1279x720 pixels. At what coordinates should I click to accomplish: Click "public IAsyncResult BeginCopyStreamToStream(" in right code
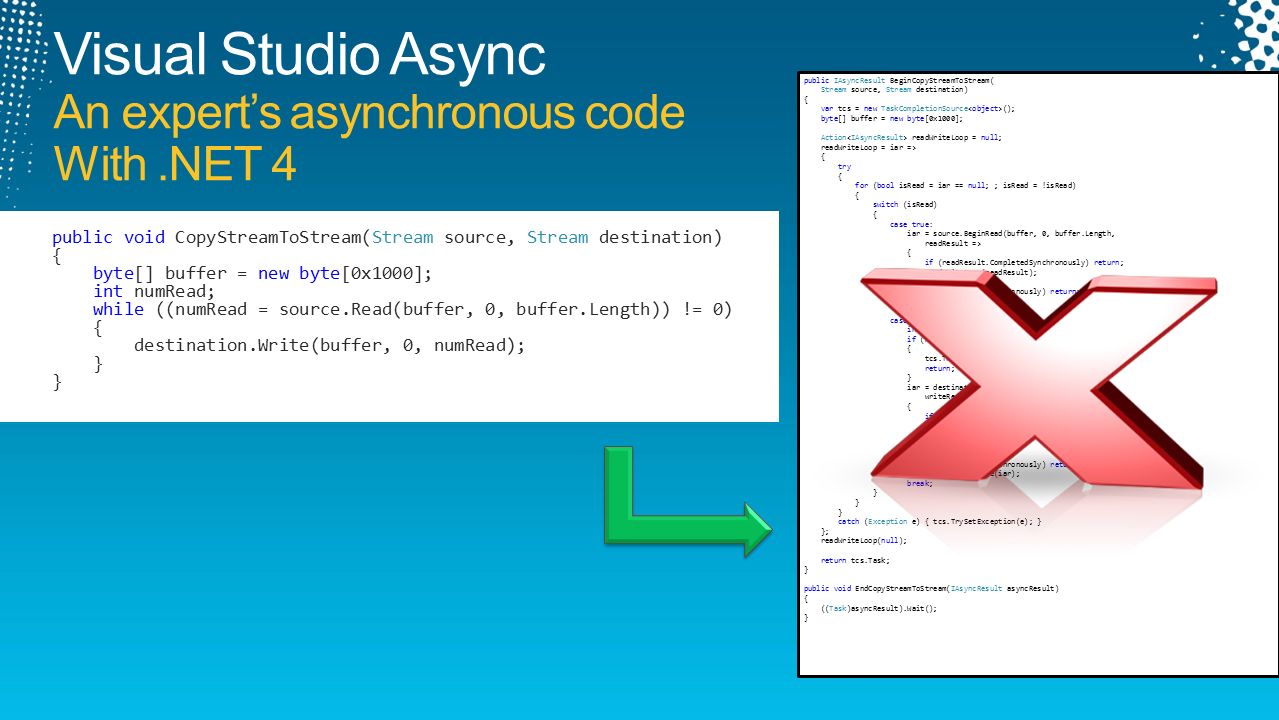pos(900,80)
